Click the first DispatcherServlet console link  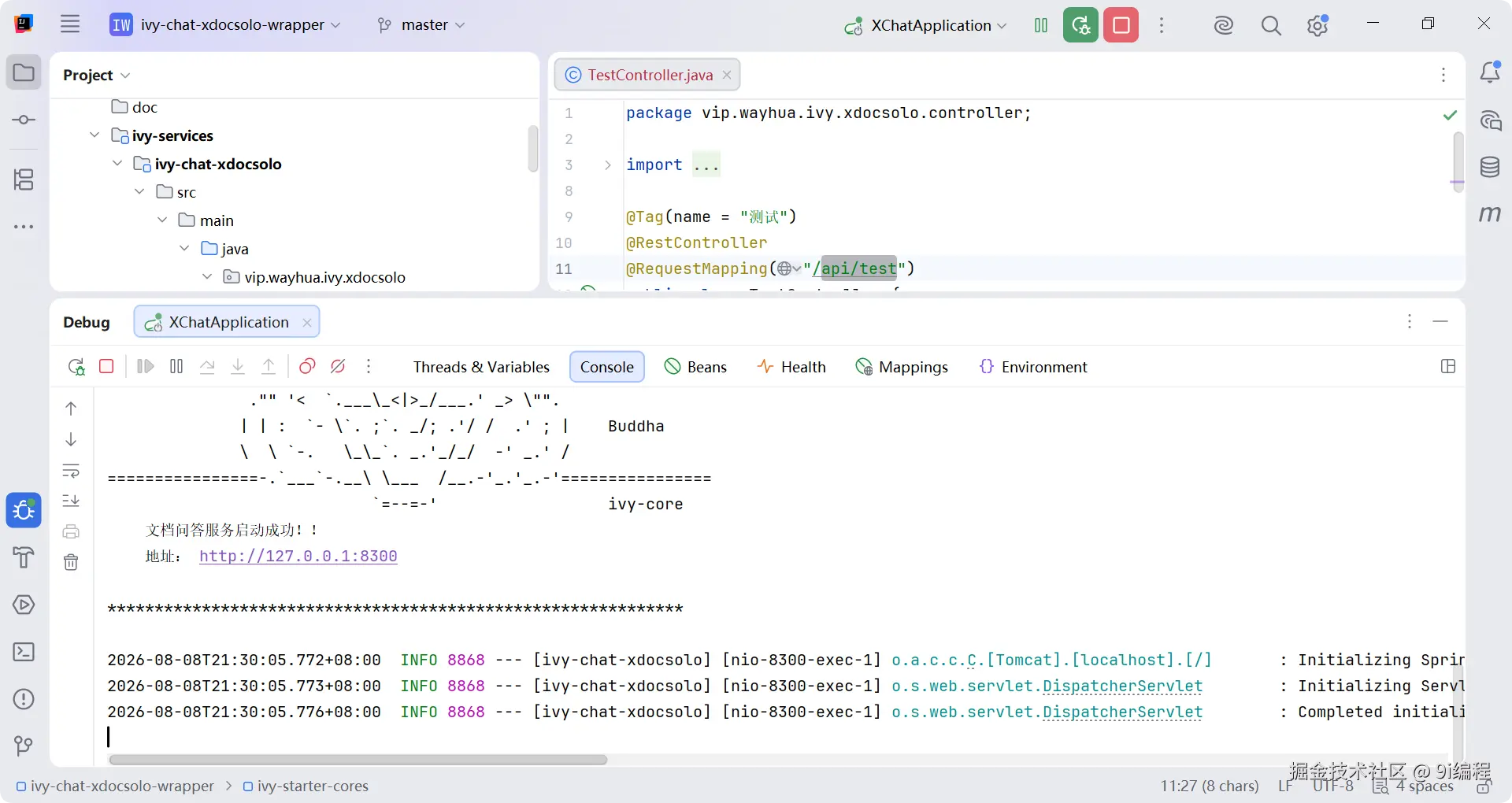point(1122,686)
